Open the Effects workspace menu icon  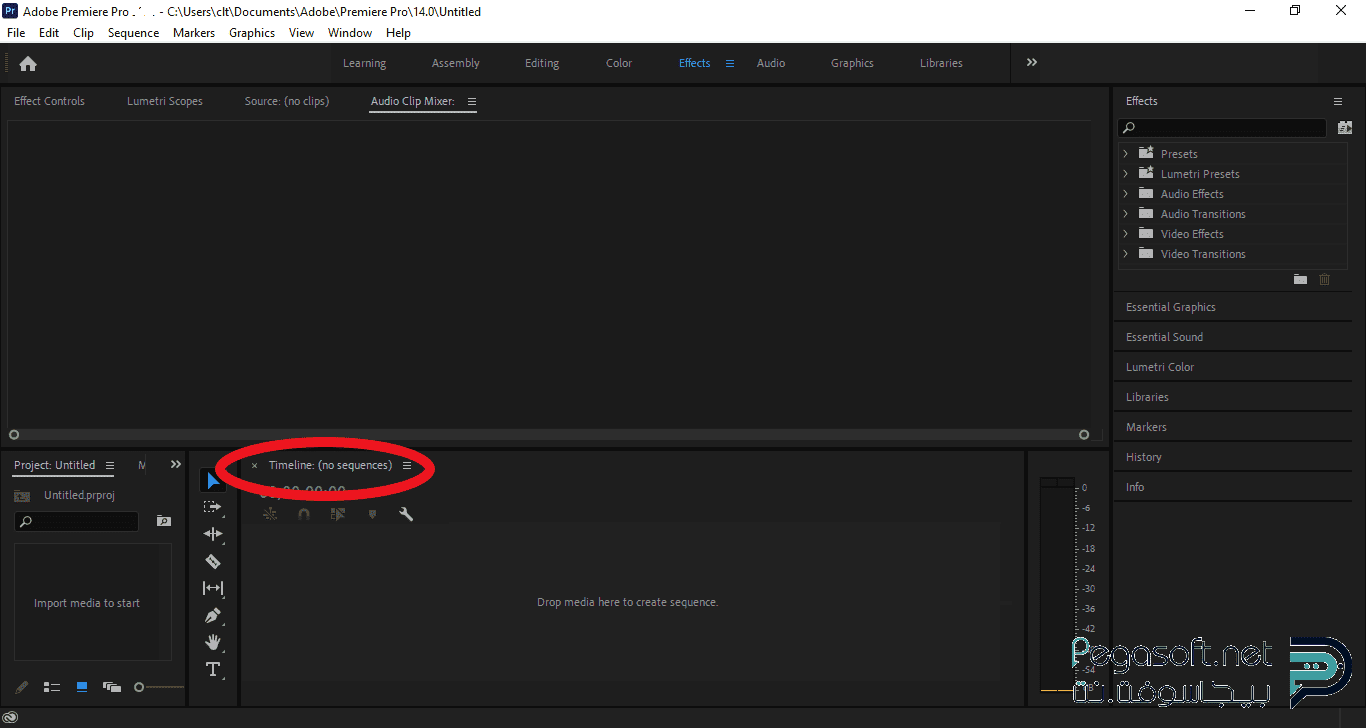click(x=730, y=63)
